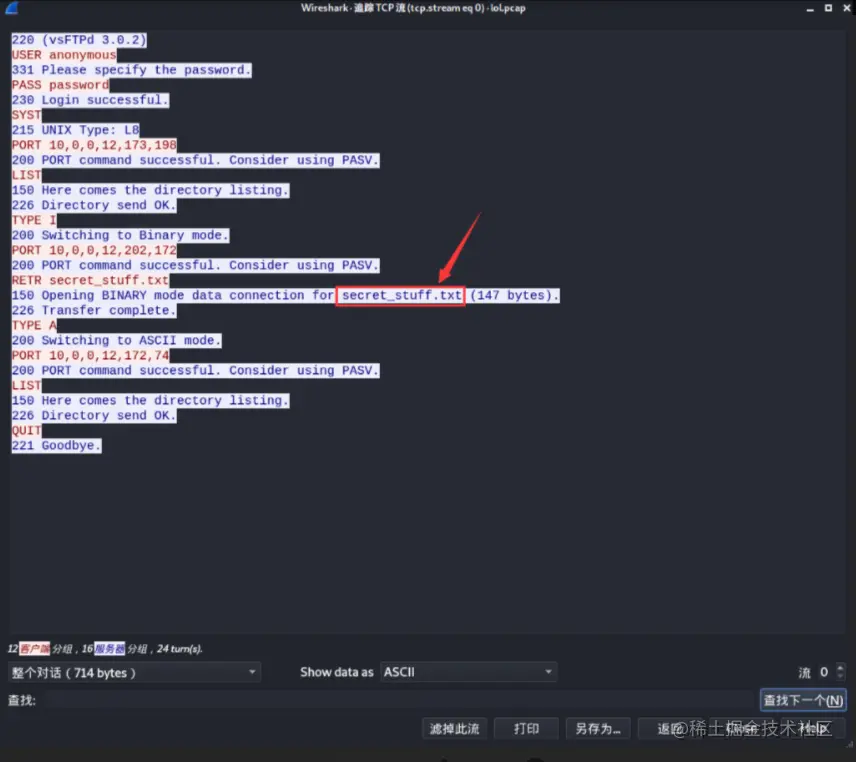Image resolution: width=856 pixels, height=762 pixels.
Task: Click the Back button
Action: 669,729
